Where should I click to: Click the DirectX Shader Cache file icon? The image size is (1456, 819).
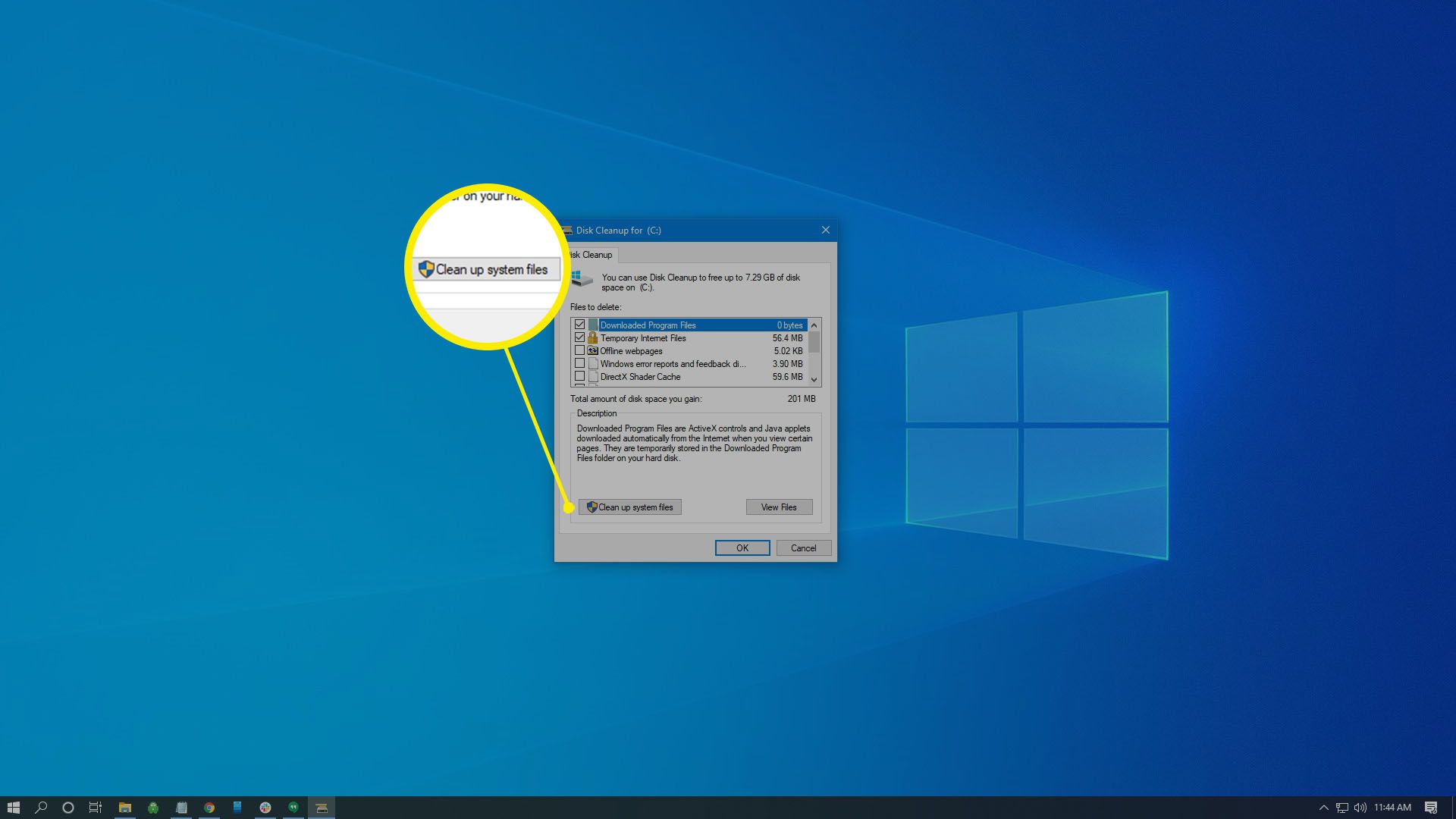[x=593, y=376]
